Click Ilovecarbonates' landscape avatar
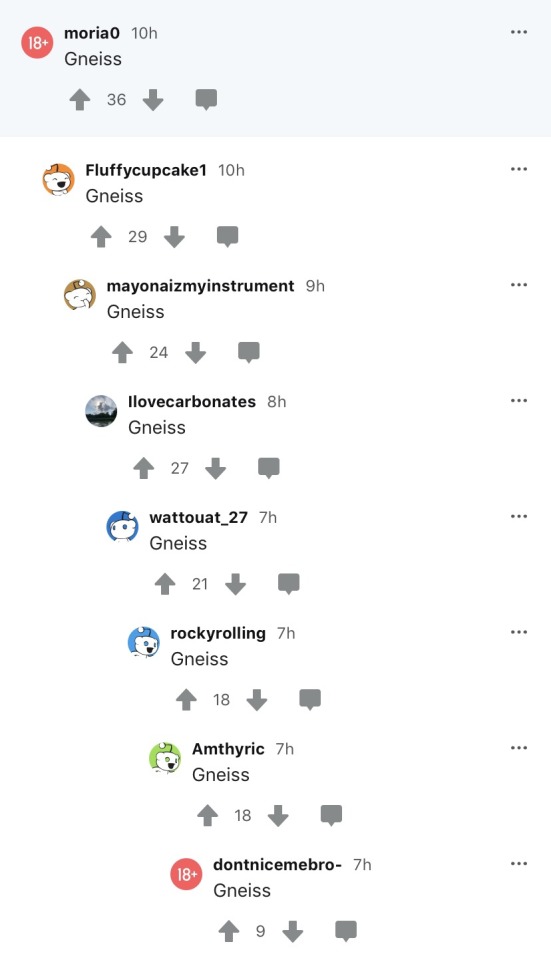The height and width of the screenshot is (960, 551). [x=101, y=411]
